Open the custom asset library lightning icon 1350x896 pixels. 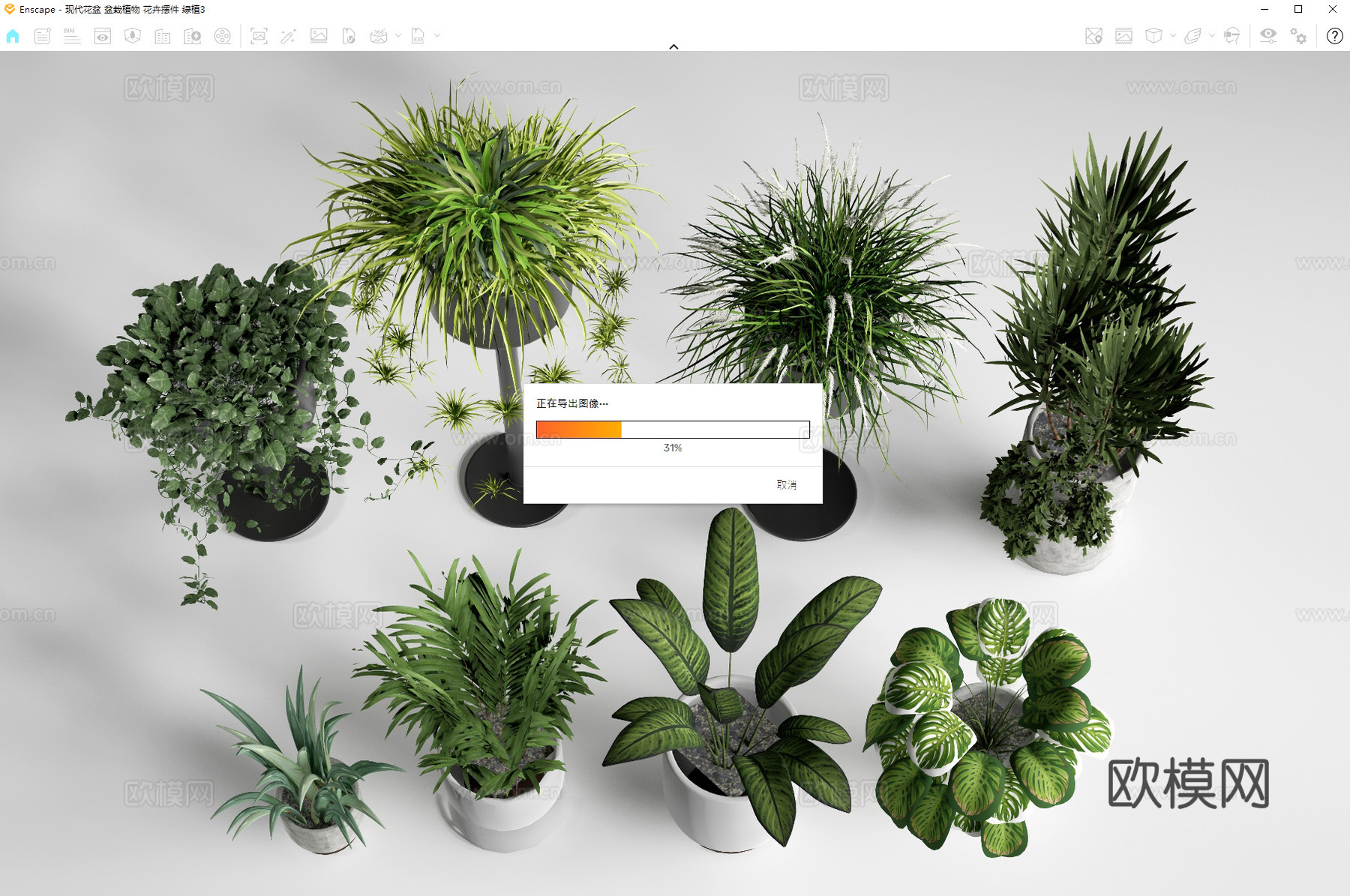(x=193, y=36)
